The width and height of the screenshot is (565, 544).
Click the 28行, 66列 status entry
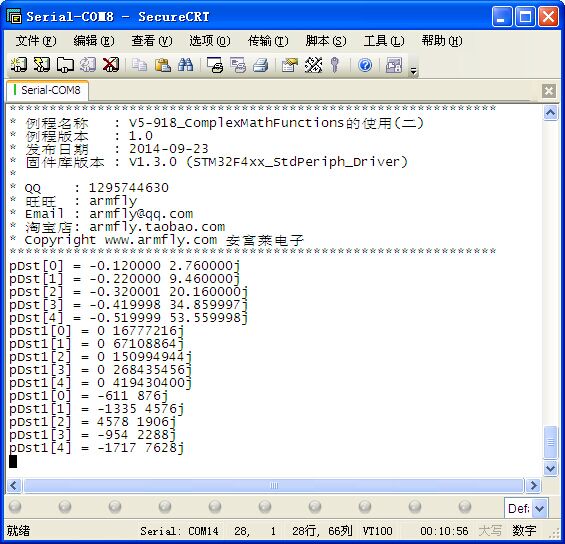coord(322,531)
